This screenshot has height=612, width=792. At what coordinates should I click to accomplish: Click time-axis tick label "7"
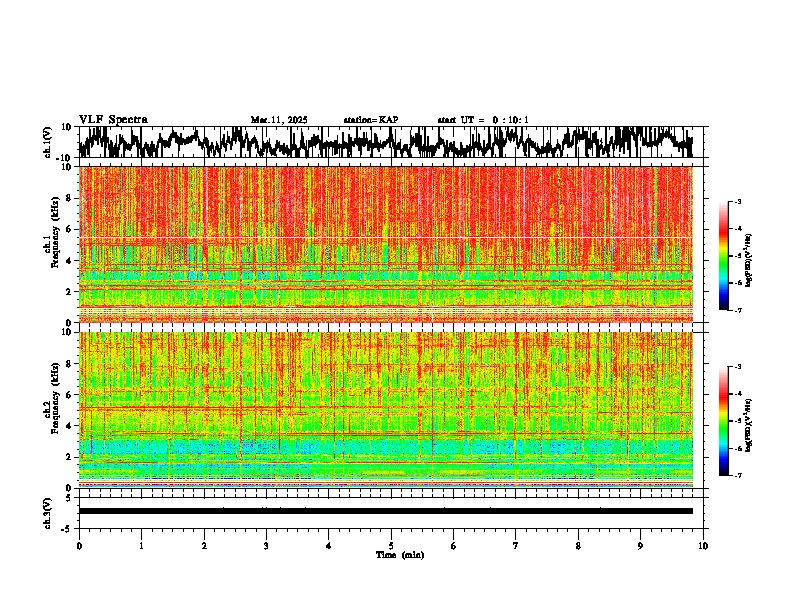pos(516,546)
